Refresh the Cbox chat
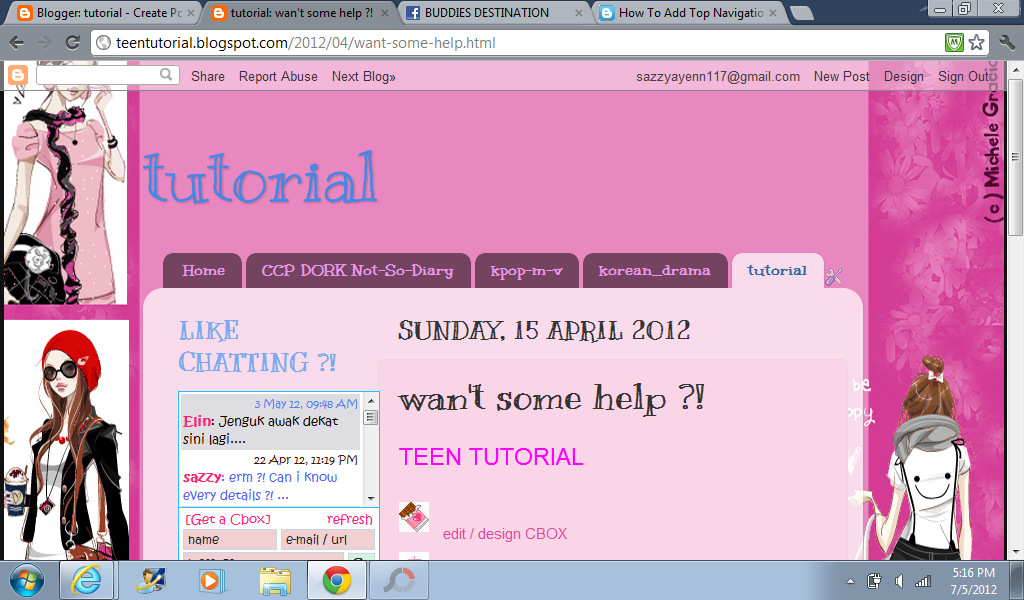The height and width of the screenshot is (600, 1024). (349, 519)
